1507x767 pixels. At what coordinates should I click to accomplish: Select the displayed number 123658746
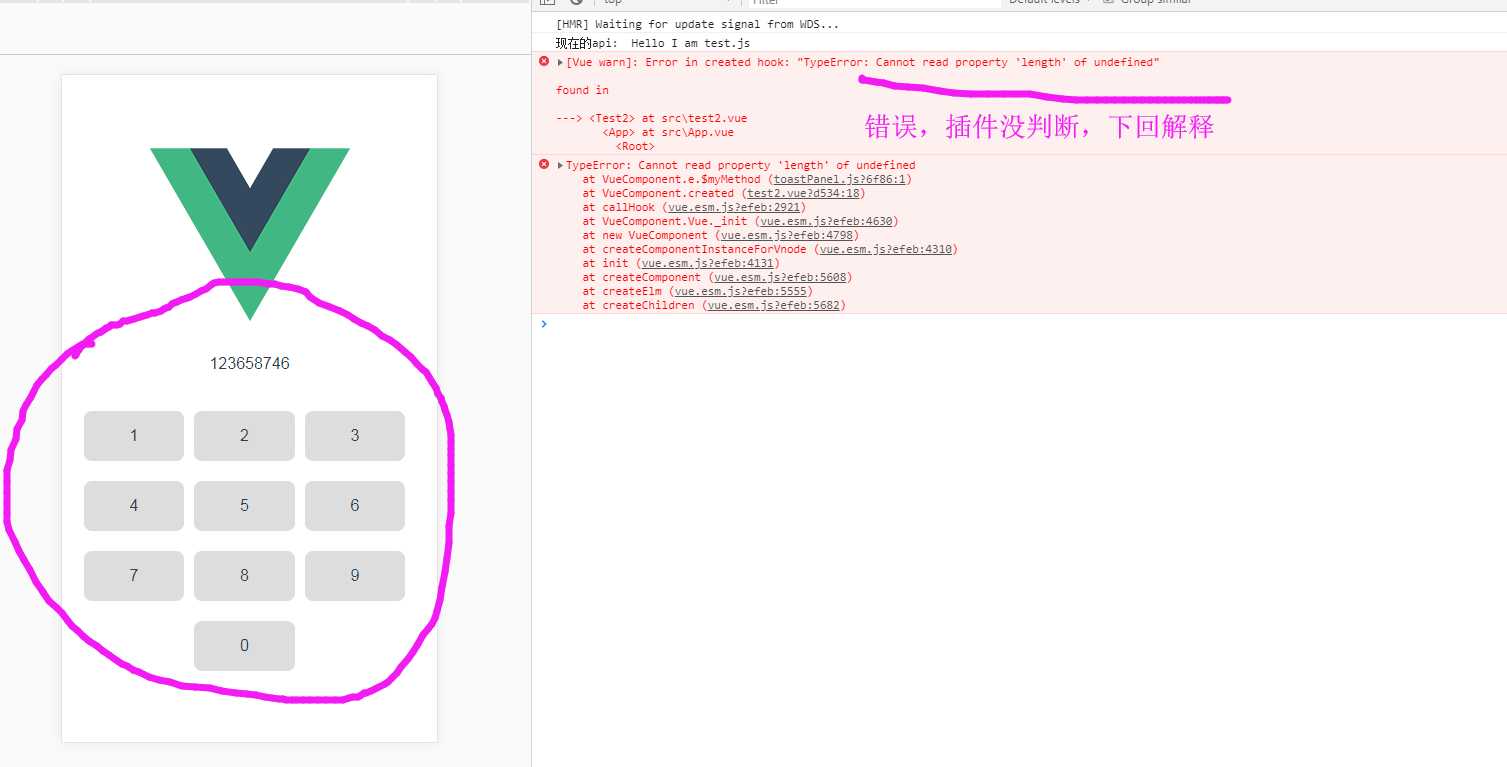pos(250,363)
